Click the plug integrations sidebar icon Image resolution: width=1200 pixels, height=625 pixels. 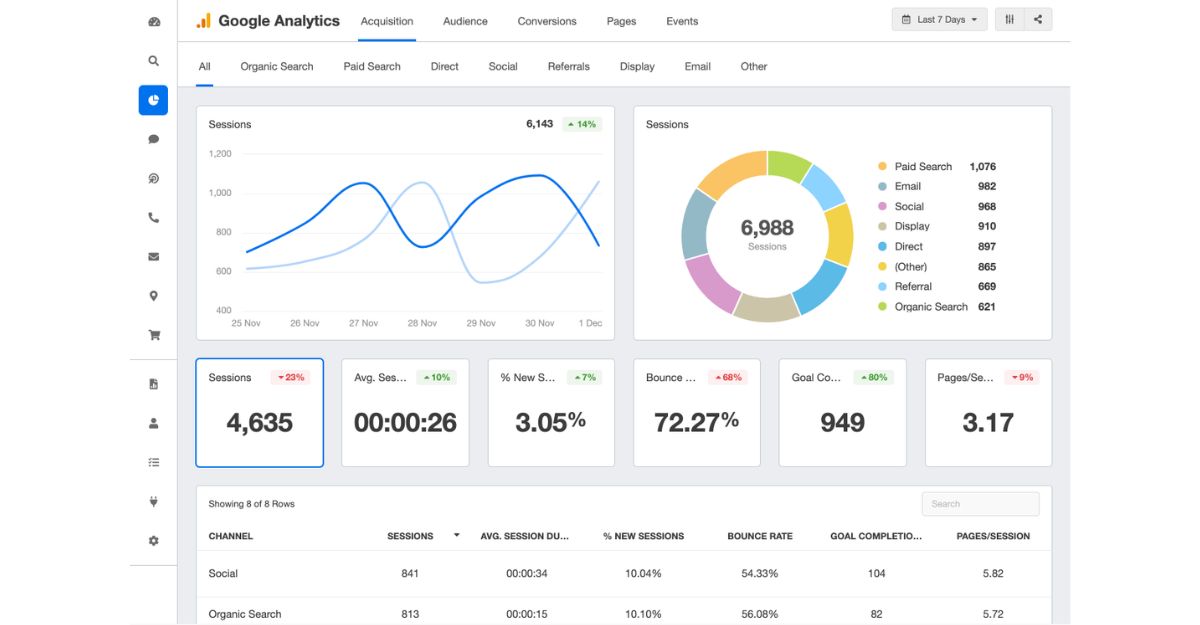click(153, 502)
